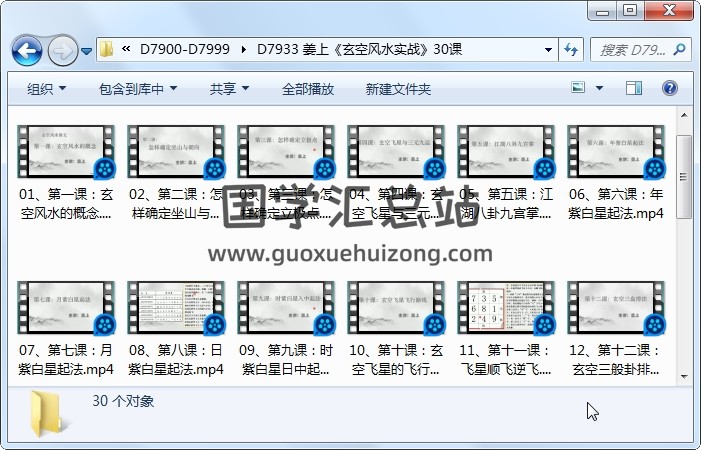Open the 包含到库中 menu
701x450 pixels.
(138, 88)
